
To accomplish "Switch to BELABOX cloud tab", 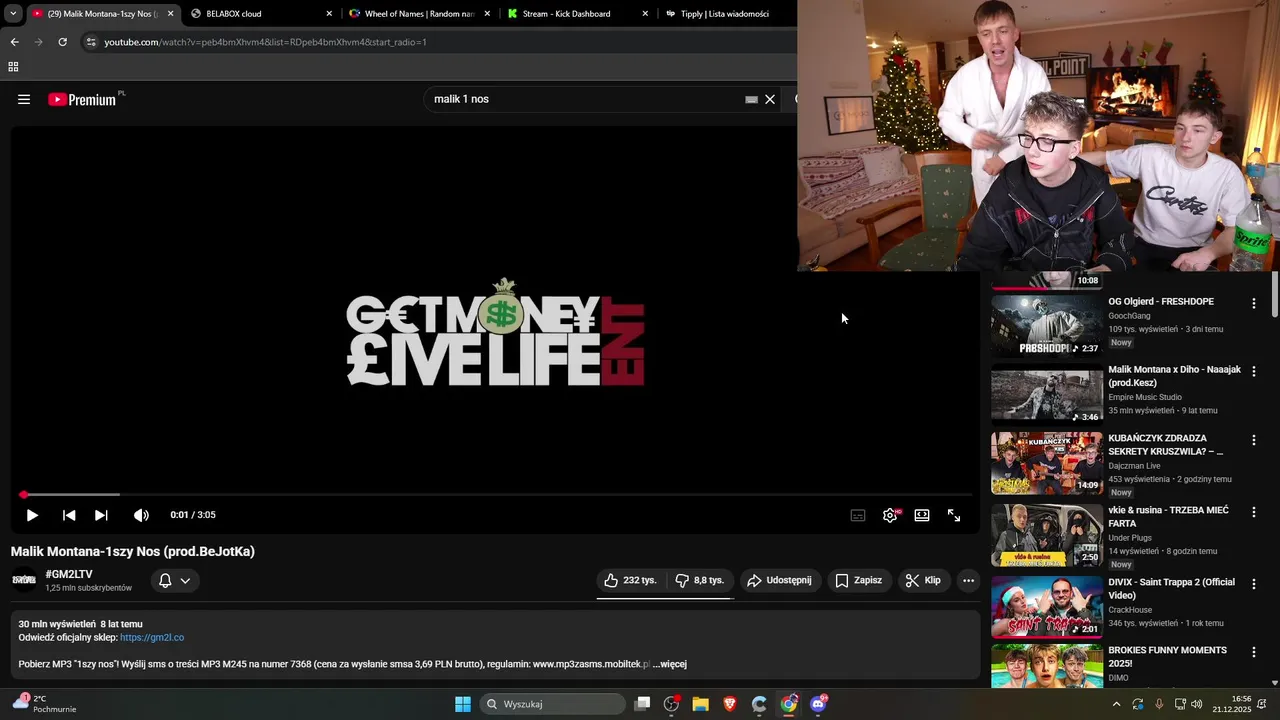I will click(261, 14).
